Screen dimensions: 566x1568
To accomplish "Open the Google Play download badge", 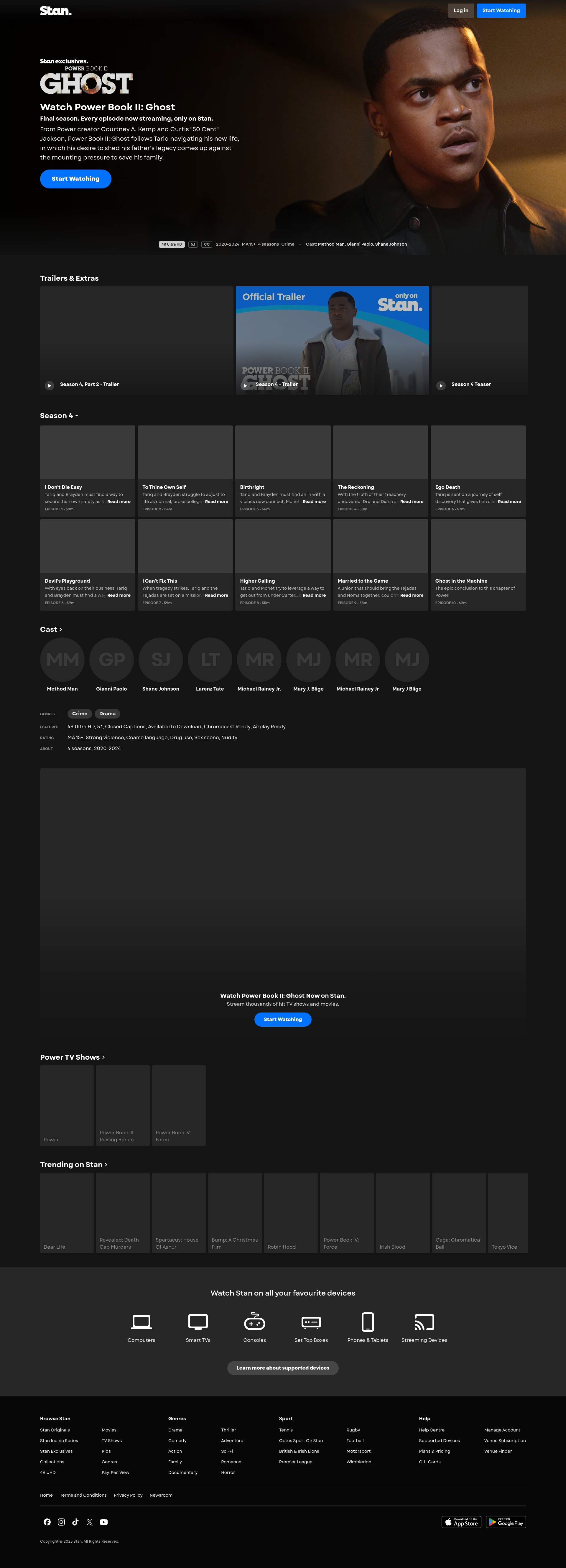I will click(506, 1522).
